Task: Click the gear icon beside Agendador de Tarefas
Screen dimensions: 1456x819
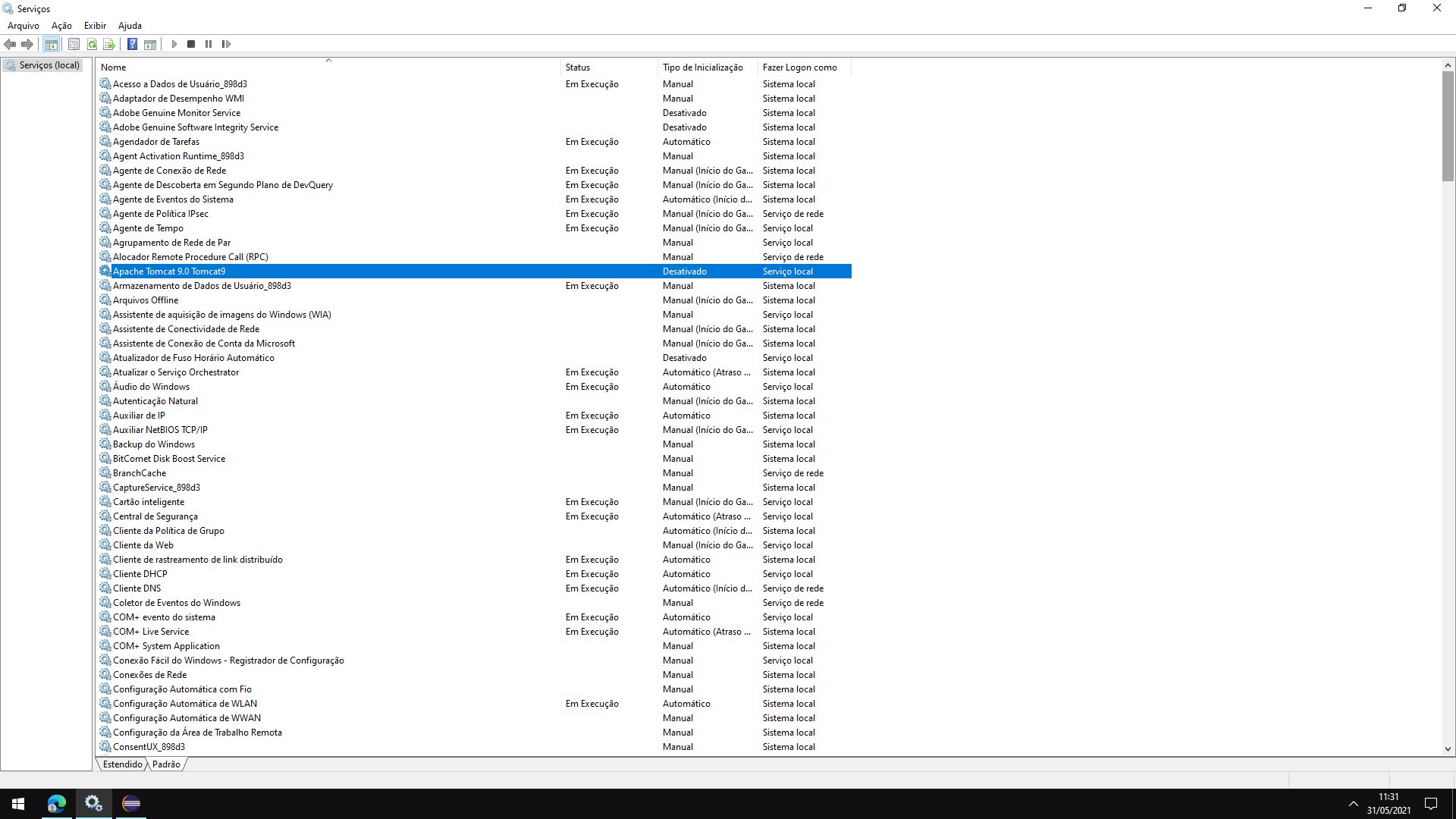Action: [105, 142]
